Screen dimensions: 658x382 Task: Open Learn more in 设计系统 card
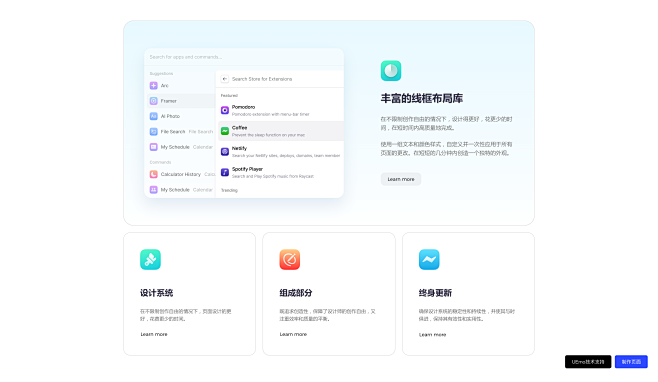coord(154,335)
